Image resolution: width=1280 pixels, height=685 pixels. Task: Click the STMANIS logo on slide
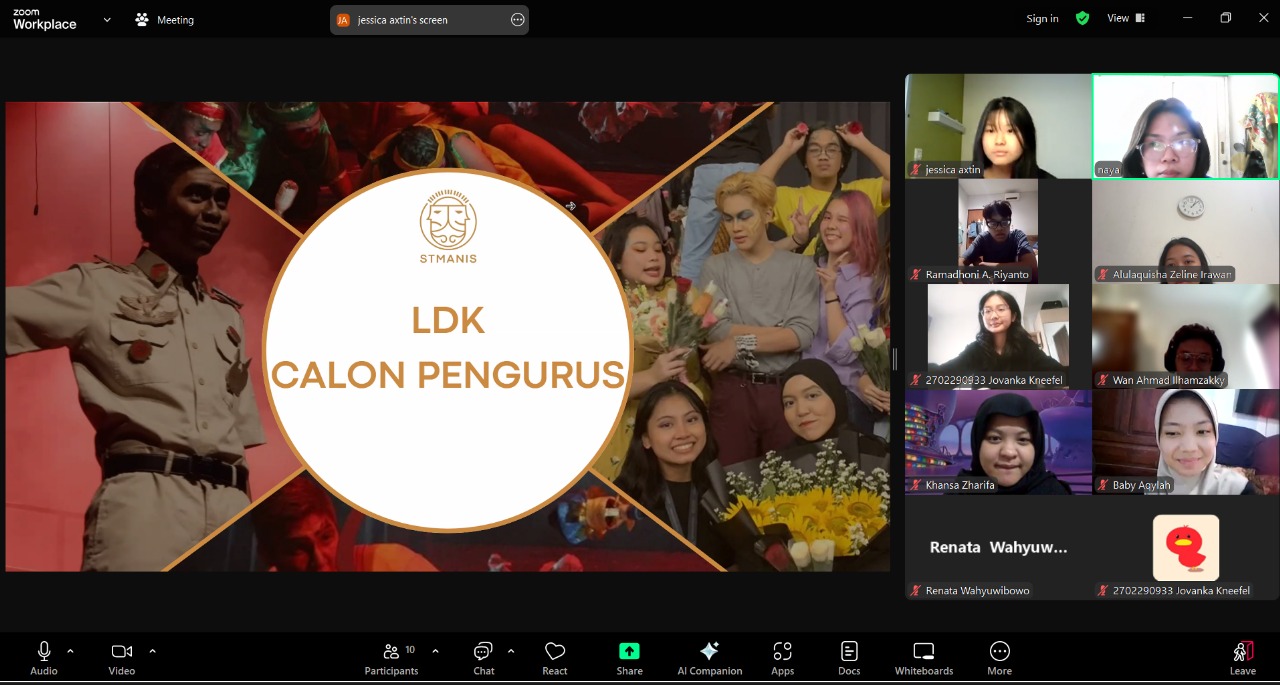pos(448,227)
